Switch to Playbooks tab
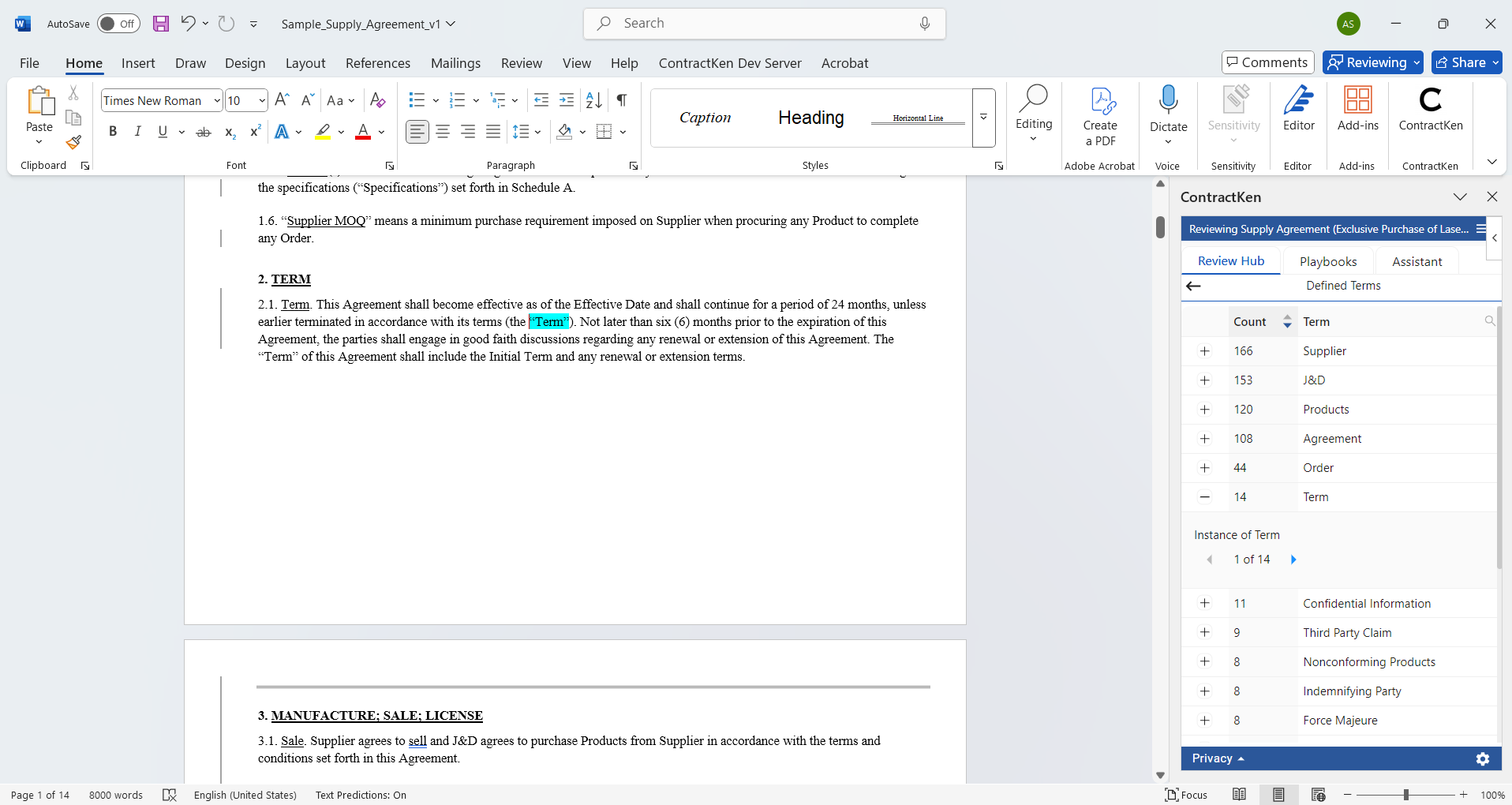1512x805 pixels. point(1328,261)
